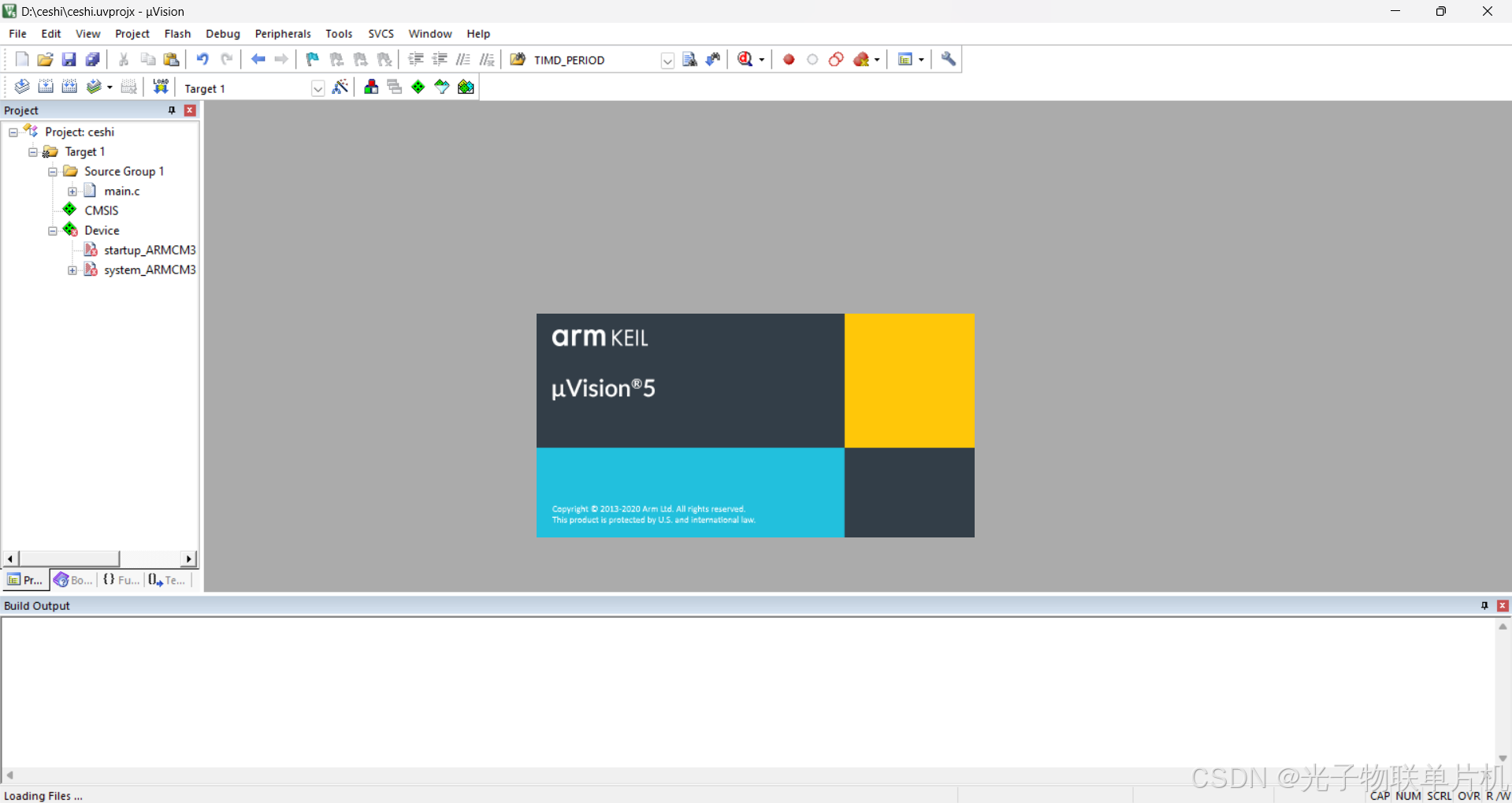Open the File menu
Image resolution: width=1512 pixels, height=803 pixels.
(17, 34)
